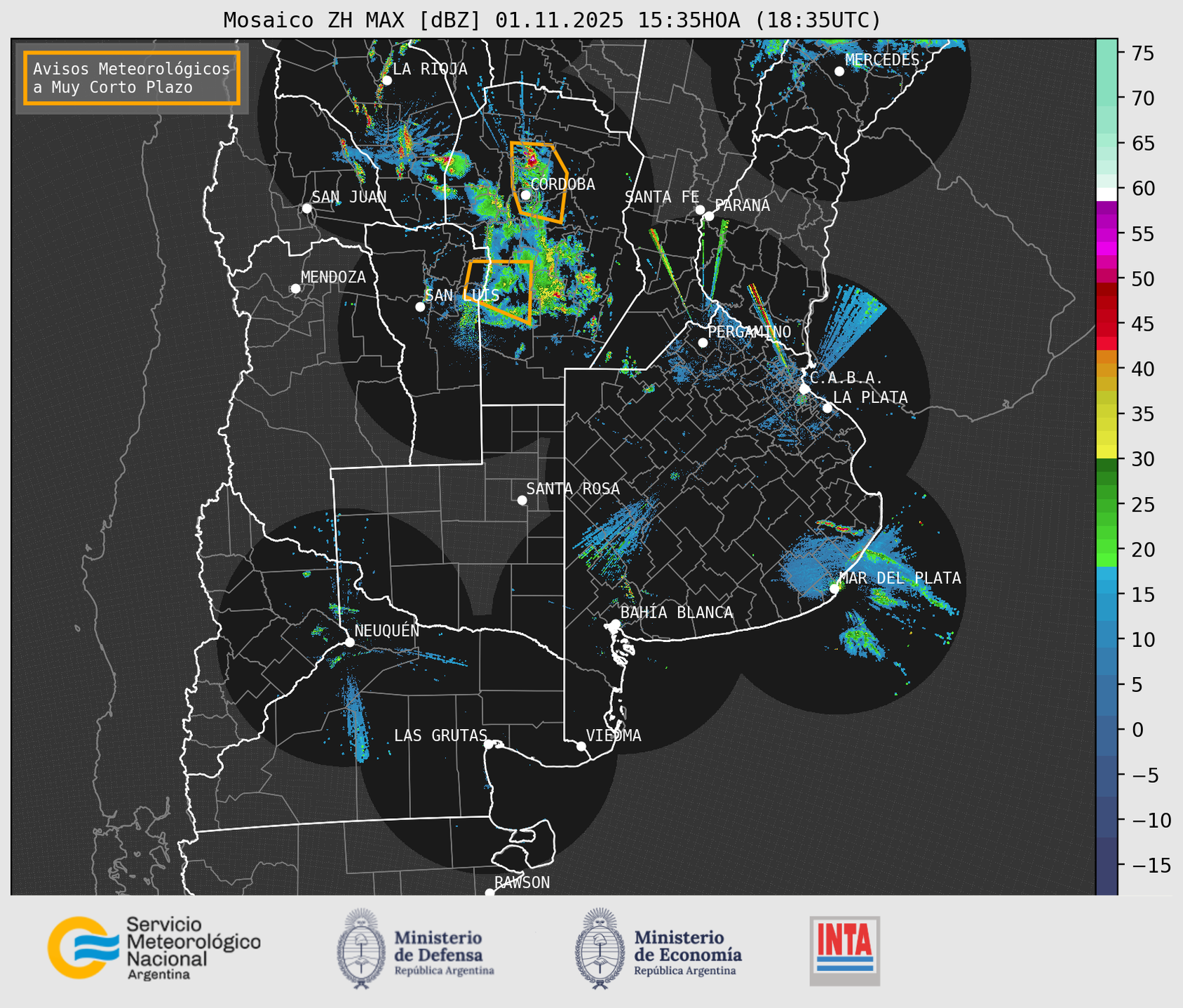Click the Mar del Plata marker
1183x1008 pixels.
(x=834, y=589)
